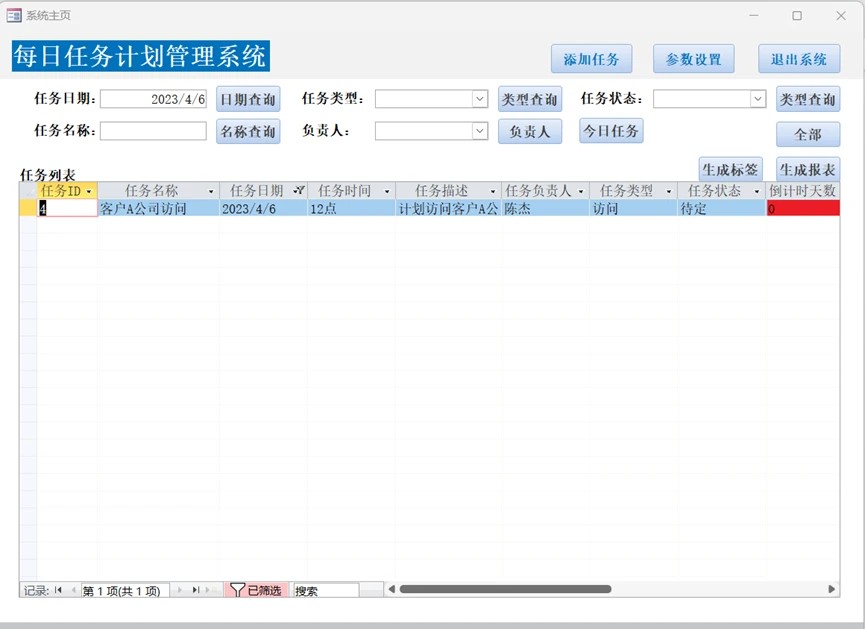Click 计划访问客户A公 description cell
865x629 pixels.
click(x=448, y=208)
